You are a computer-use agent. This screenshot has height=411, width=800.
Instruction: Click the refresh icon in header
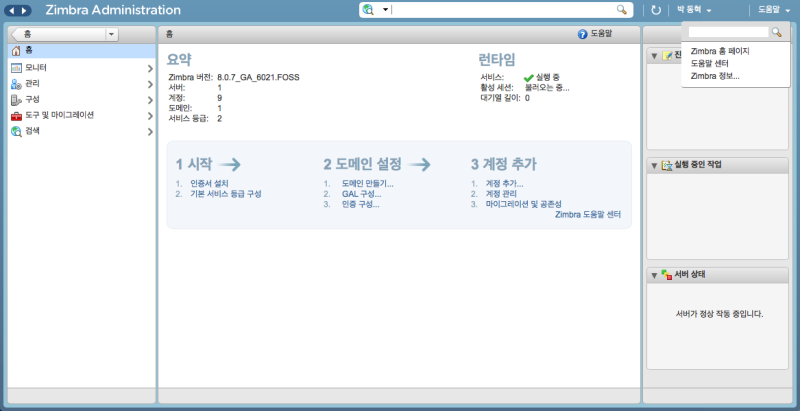(x=656, y=10)
